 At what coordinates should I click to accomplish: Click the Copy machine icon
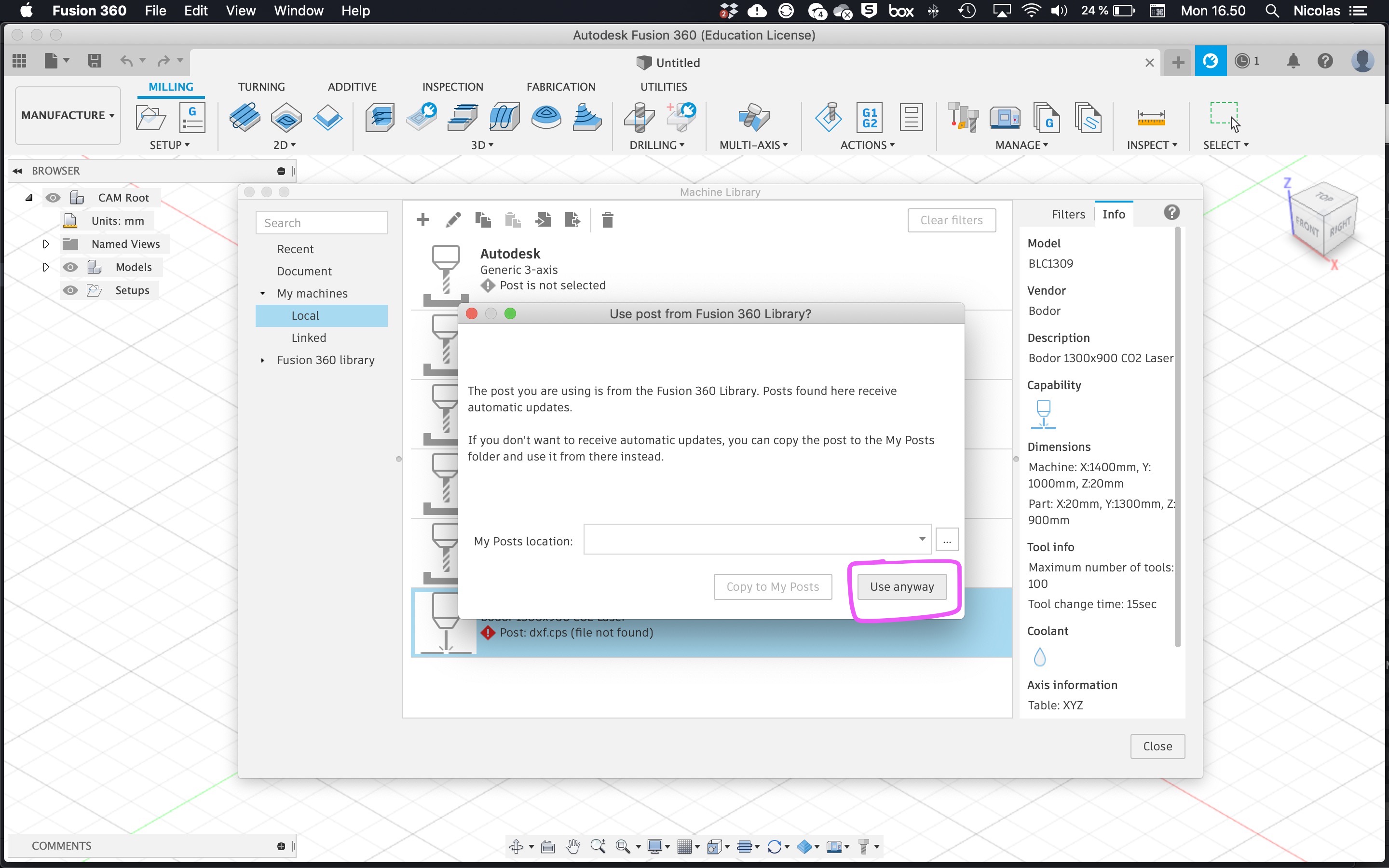[483, 220]
